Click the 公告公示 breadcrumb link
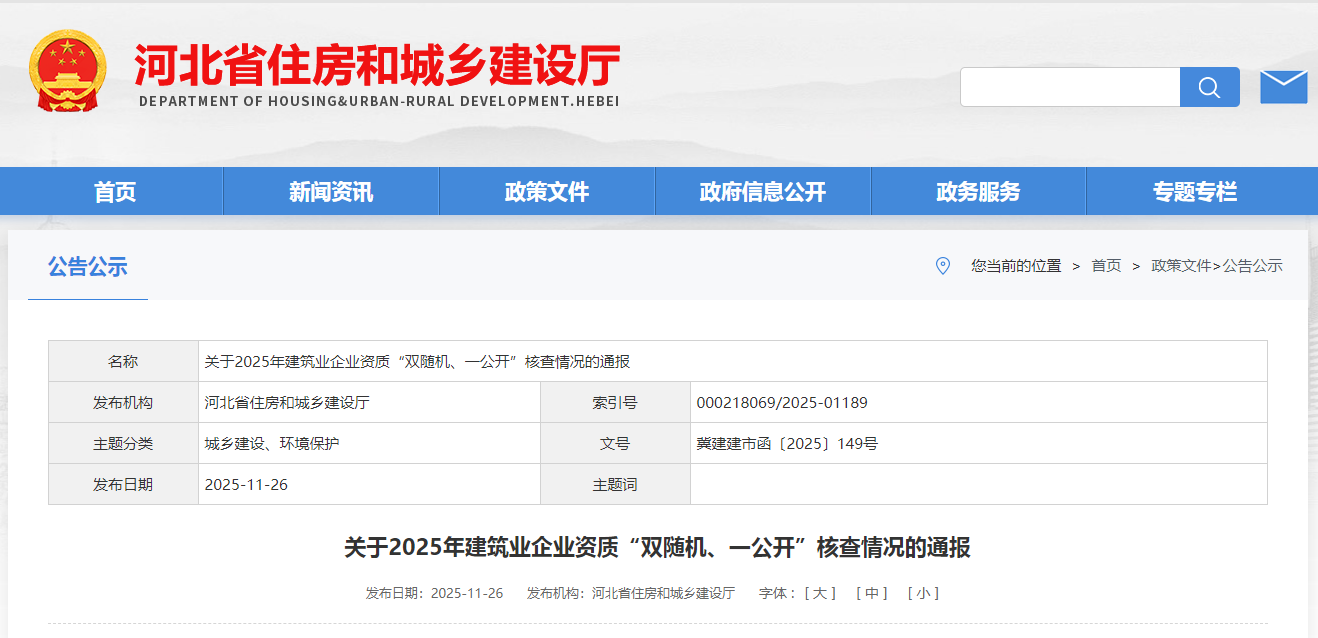Viewport: 1318px width, 638px height. click(x=1252, y=266)
